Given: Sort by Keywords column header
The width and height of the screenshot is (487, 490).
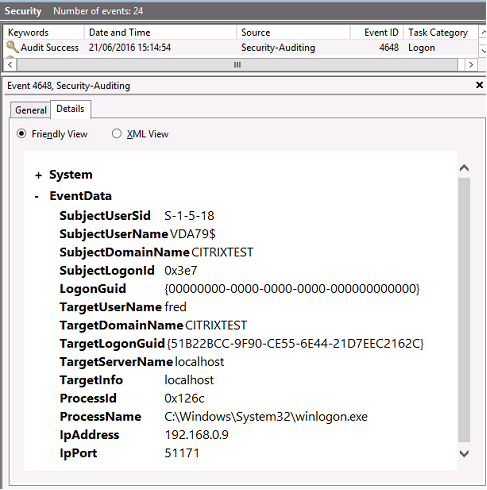Looking at the screenshot, I should tap(44, 33).
